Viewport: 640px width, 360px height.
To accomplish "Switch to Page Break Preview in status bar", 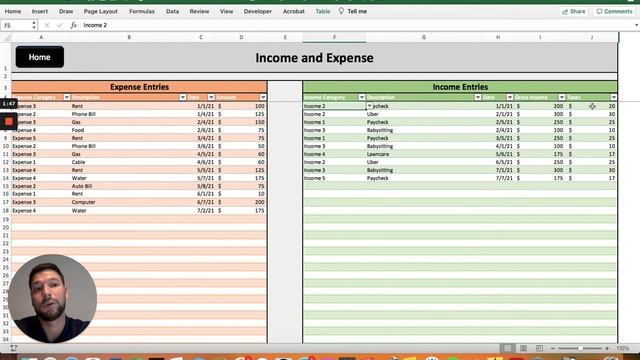I will pos(539,348).
